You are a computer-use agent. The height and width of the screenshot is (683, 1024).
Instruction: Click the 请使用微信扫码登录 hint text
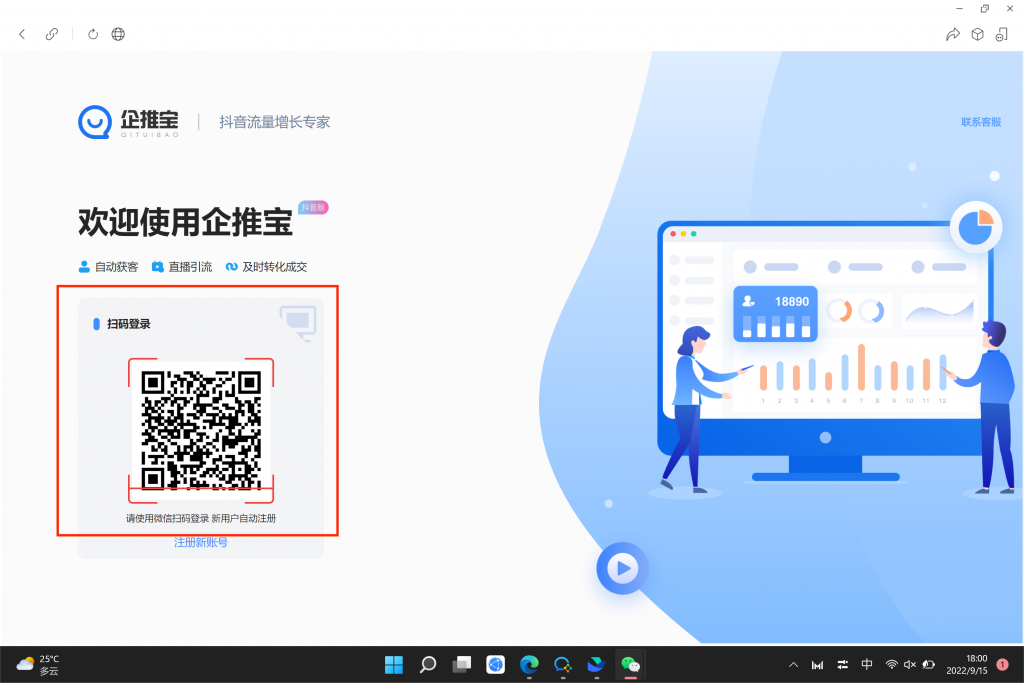pos(167,518)
